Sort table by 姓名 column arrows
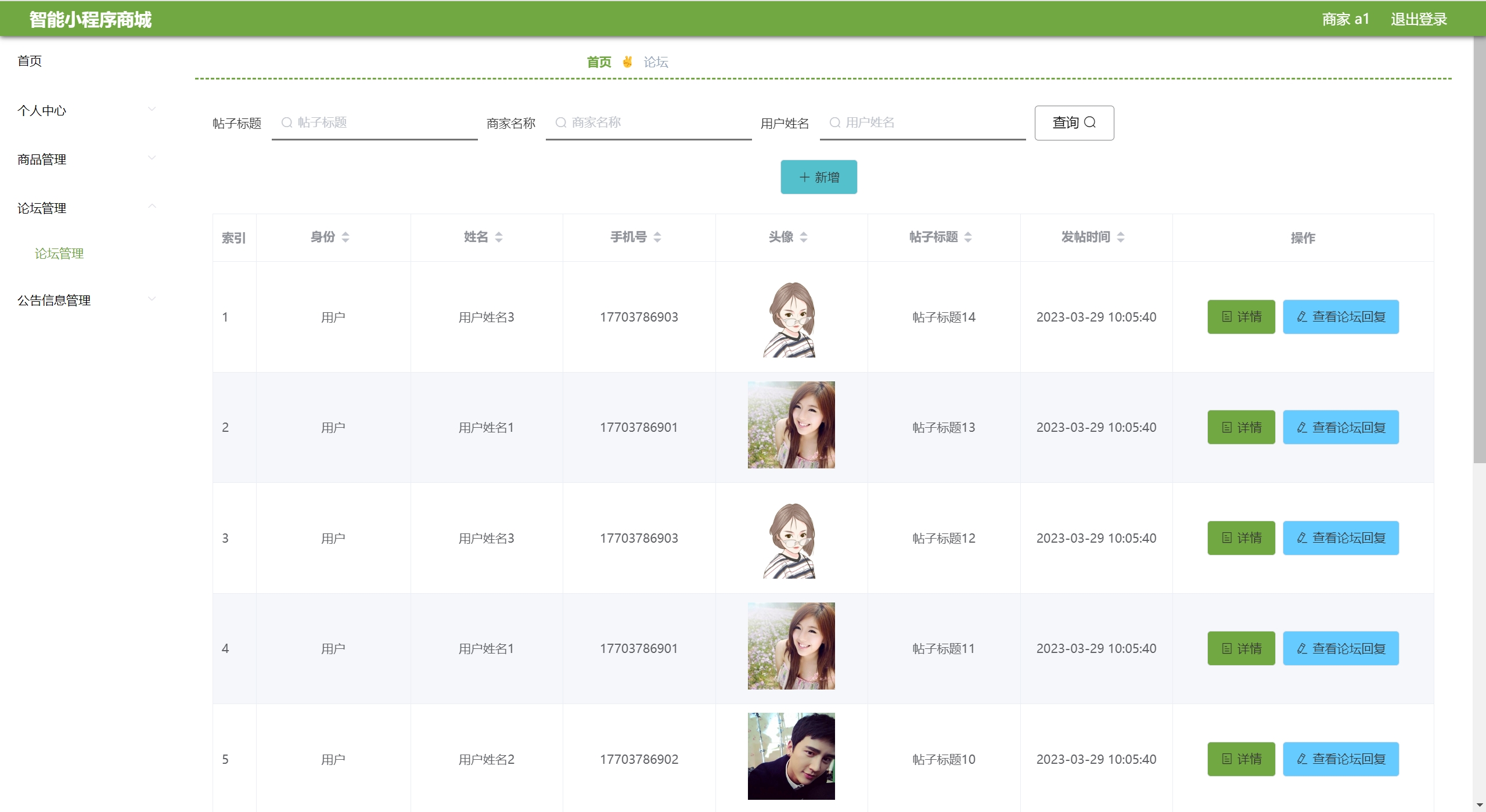This screenshot has height=812, width=1486. (x=499, y=237)
